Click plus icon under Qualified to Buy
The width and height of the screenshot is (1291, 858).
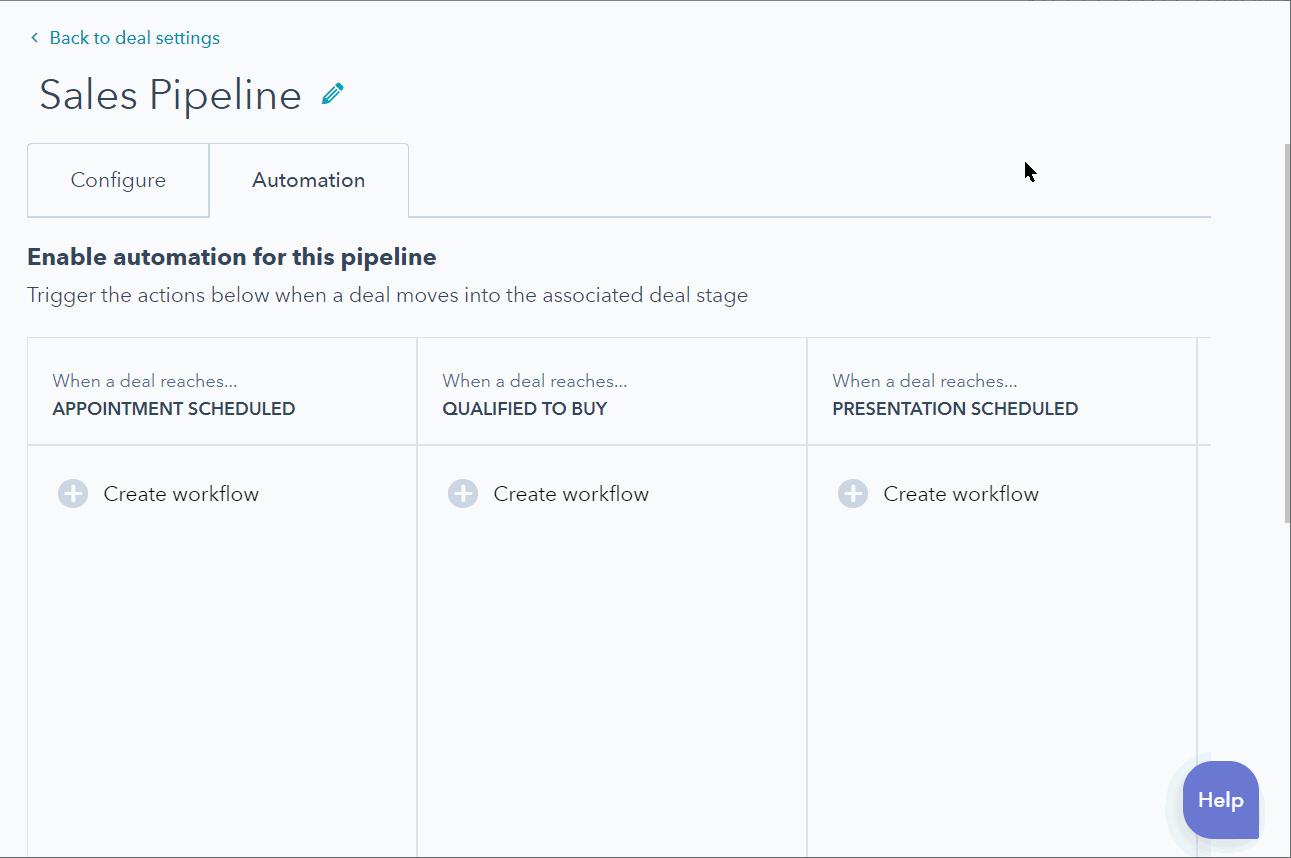coord(463,494)
